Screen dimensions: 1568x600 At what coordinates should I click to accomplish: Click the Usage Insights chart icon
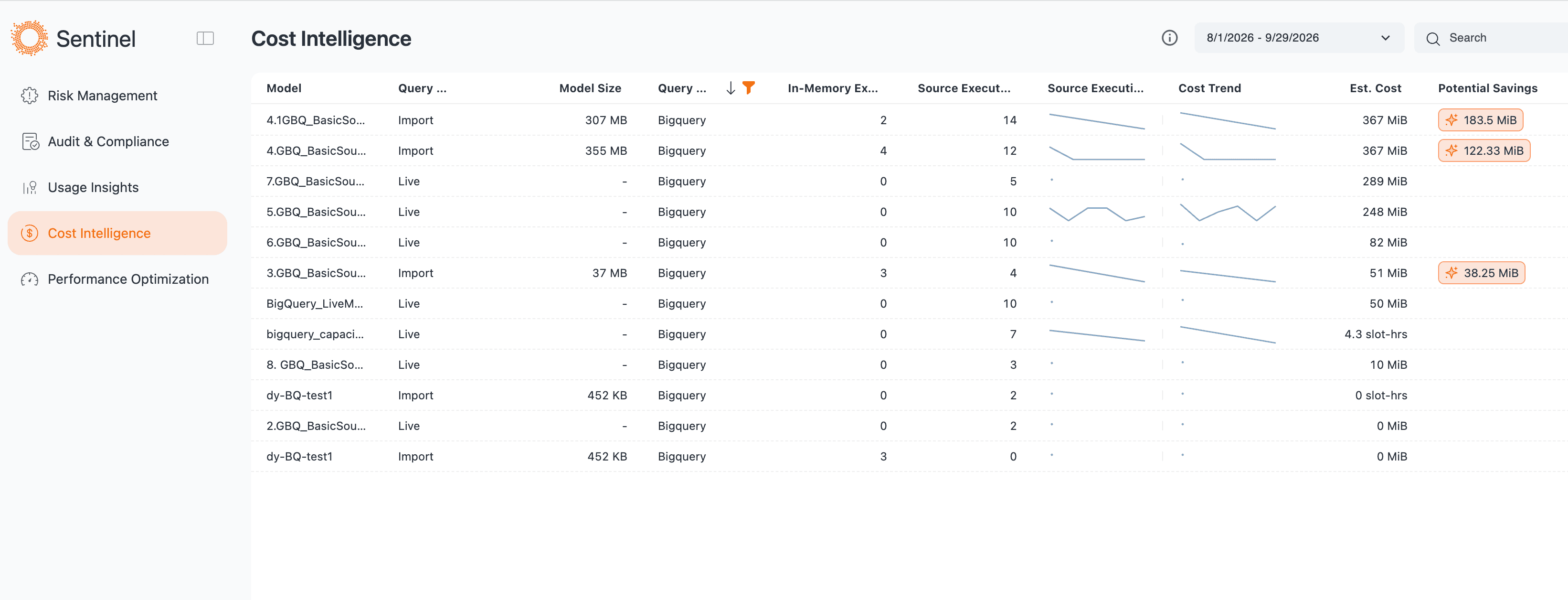[30, 188]
